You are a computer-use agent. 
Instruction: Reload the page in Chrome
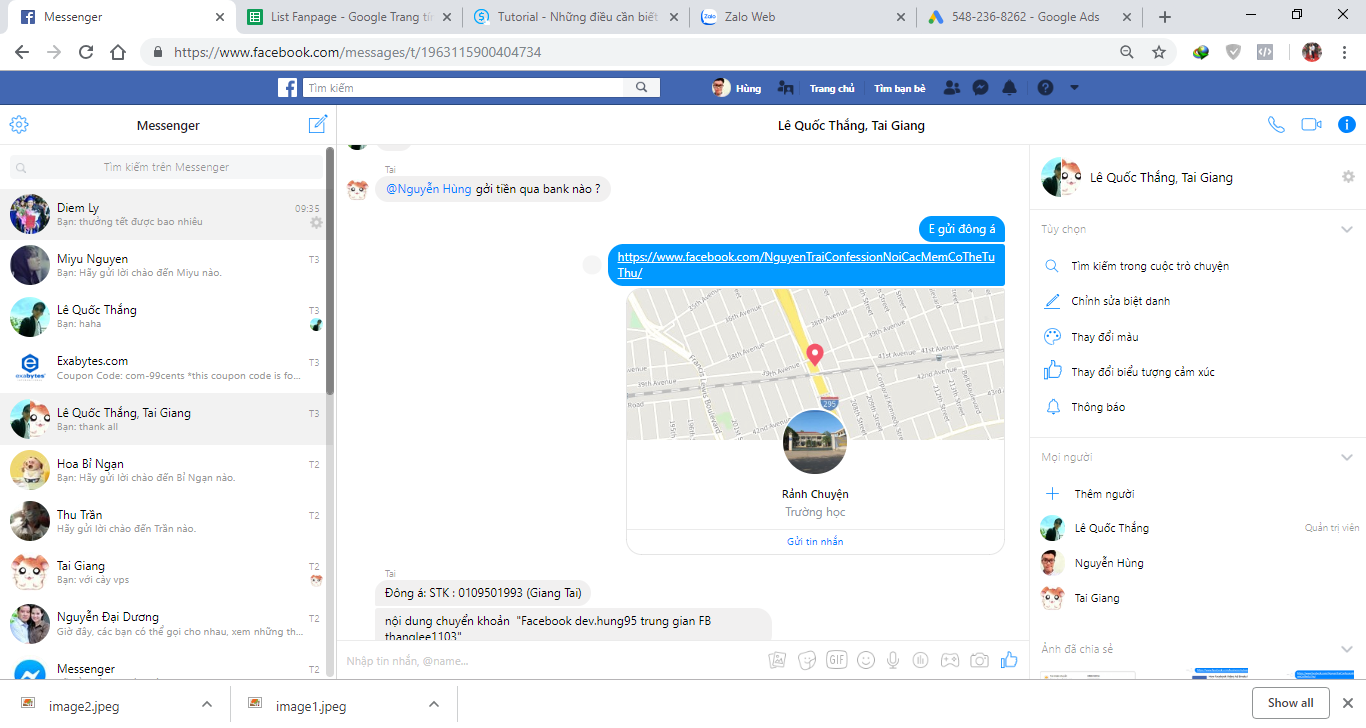pos(86,52)
